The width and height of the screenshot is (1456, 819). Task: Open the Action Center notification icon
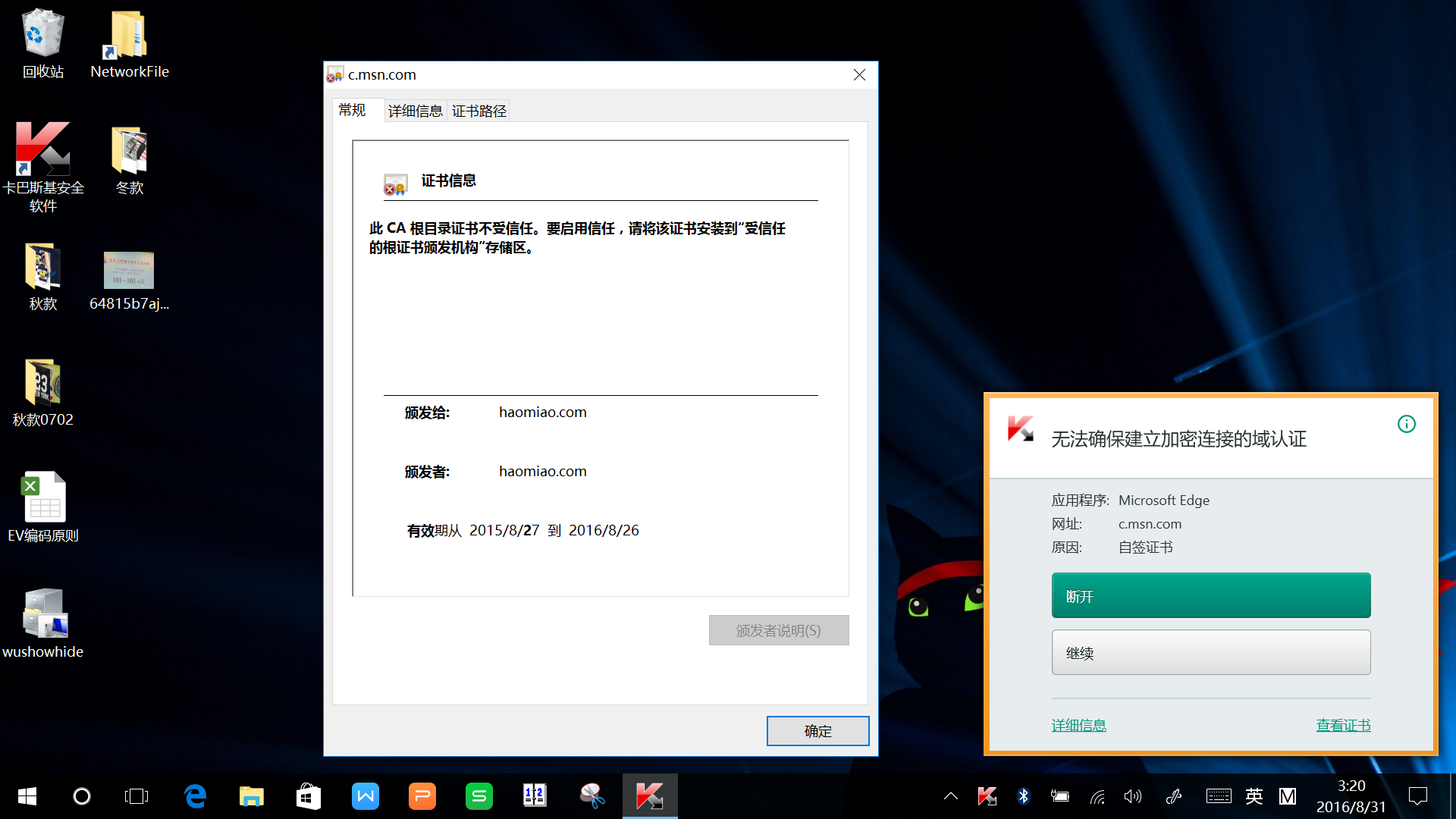1418,796
